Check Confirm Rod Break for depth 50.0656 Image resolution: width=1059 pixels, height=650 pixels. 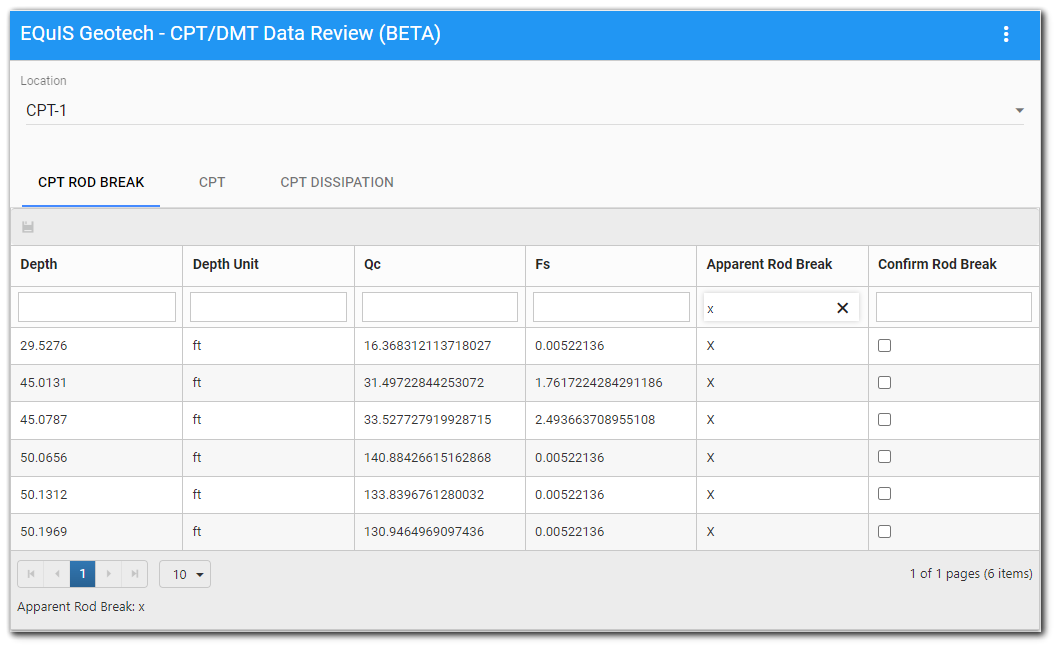click(884, 456)
